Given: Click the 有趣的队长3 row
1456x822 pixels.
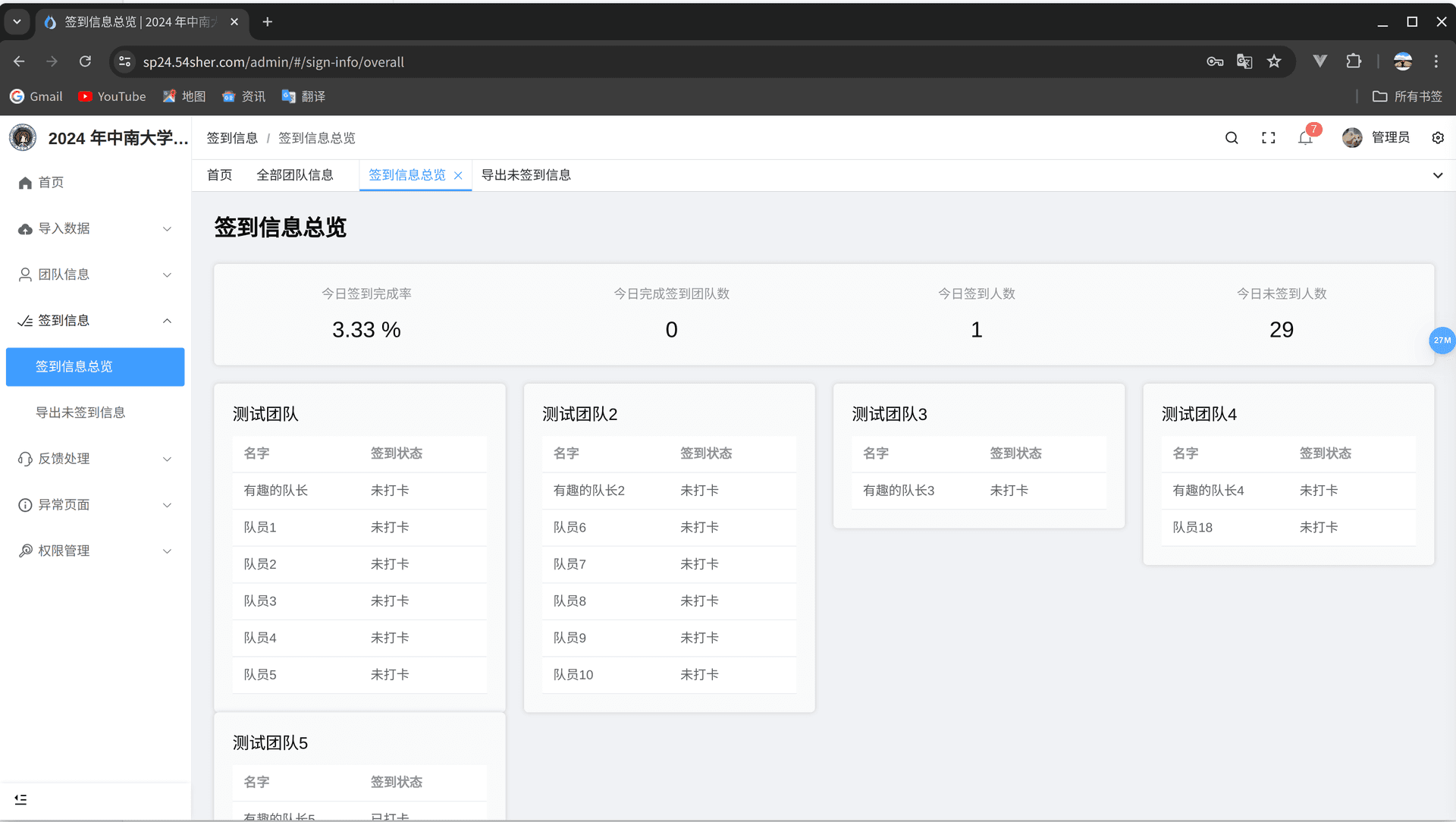Looking at the screenshot, I should (x=979, y=491).
